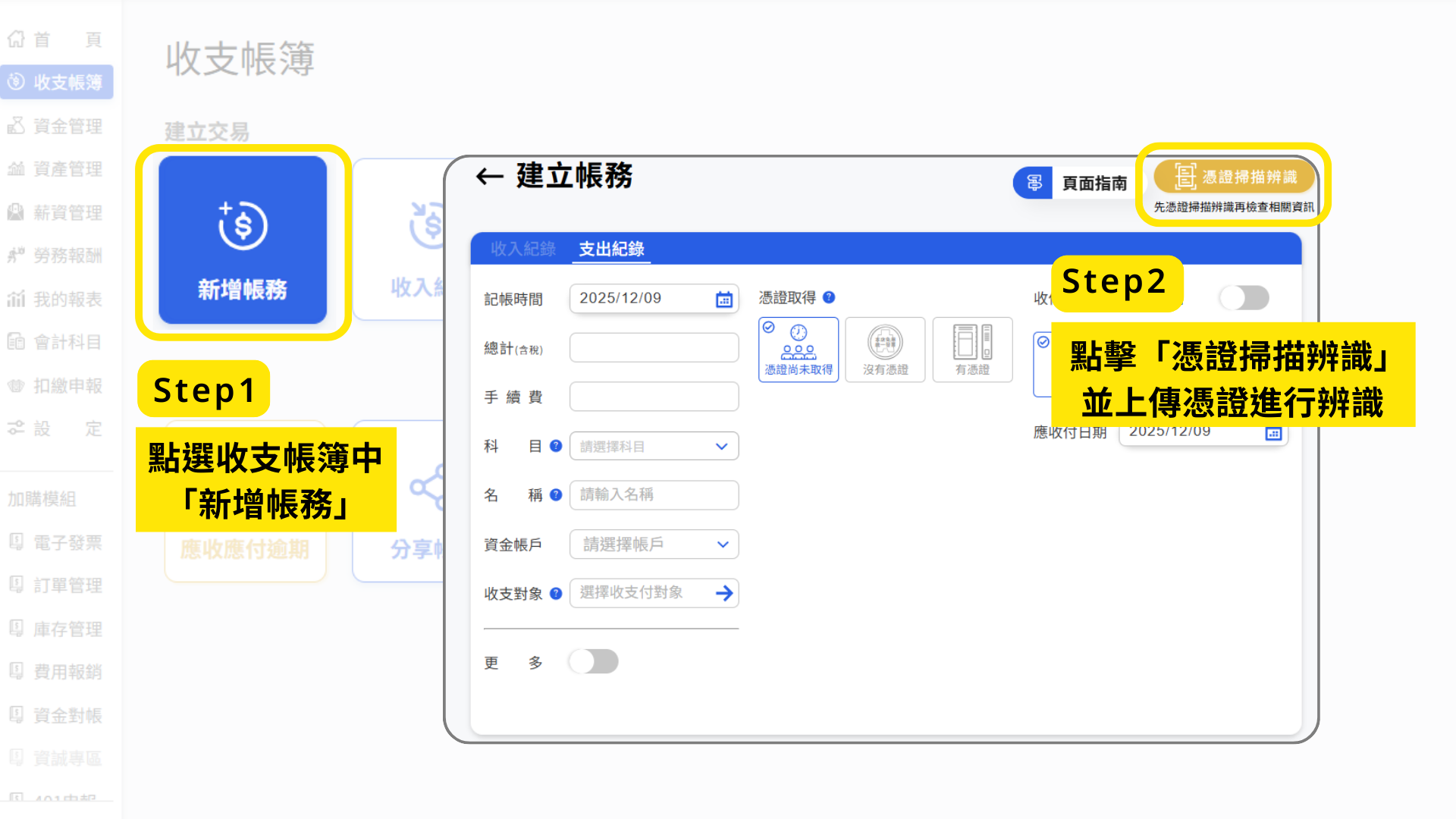Click the 憑證掃描辨識 scan button

[1235, 177]
